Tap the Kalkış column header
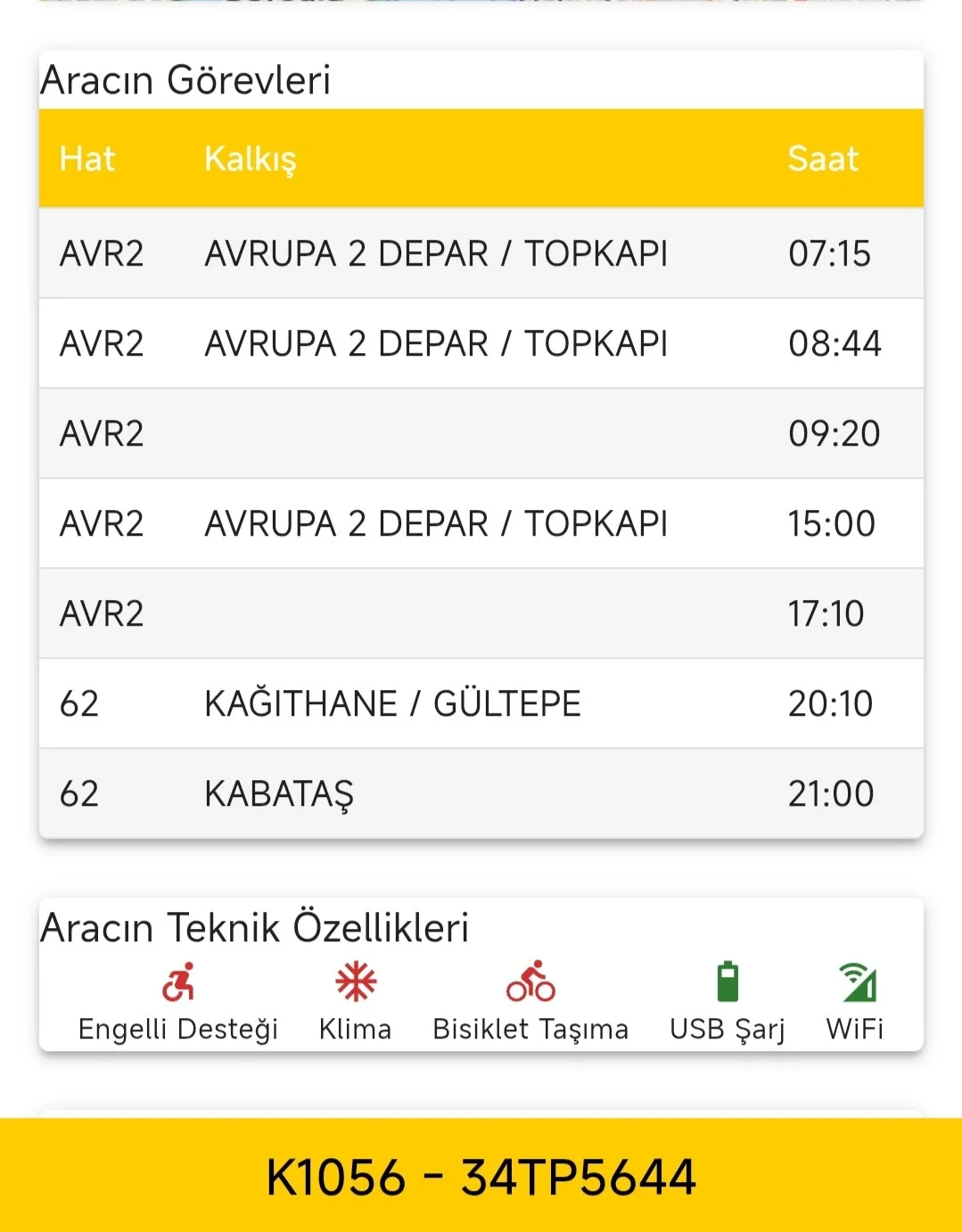The image size is (962, 1232). click(250, 159)
